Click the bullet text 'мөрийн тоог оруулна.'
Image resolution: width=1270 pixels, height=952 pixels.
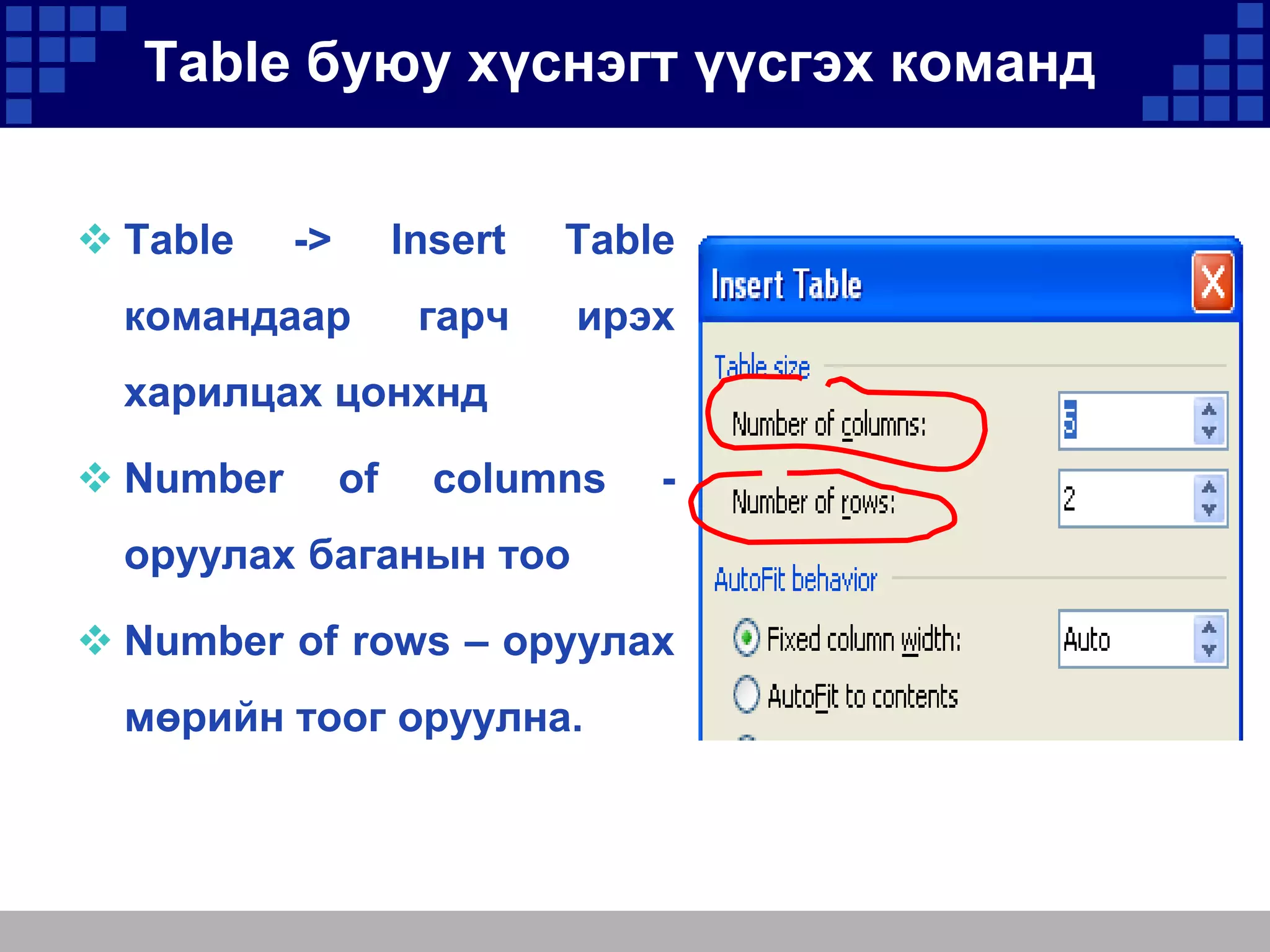pos(353,718)
